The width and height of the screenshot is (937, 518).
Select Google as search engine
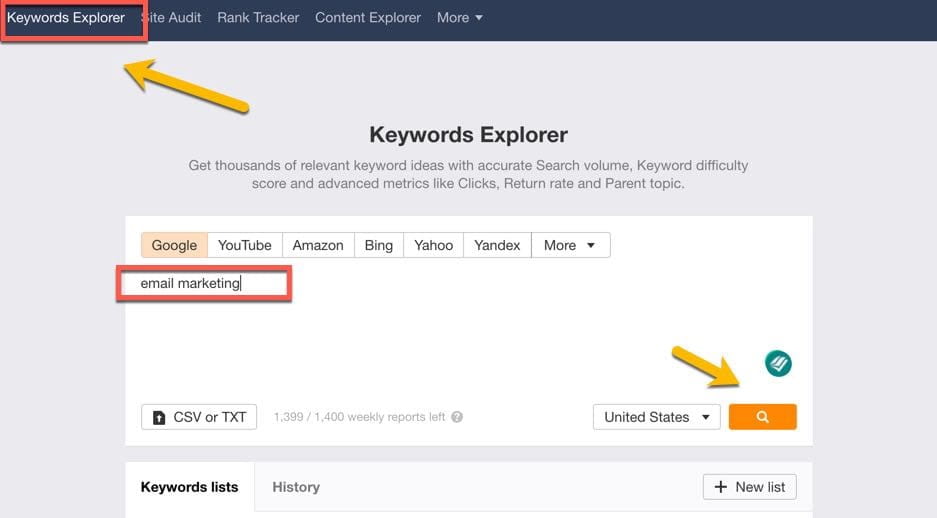tap(174, 245)
